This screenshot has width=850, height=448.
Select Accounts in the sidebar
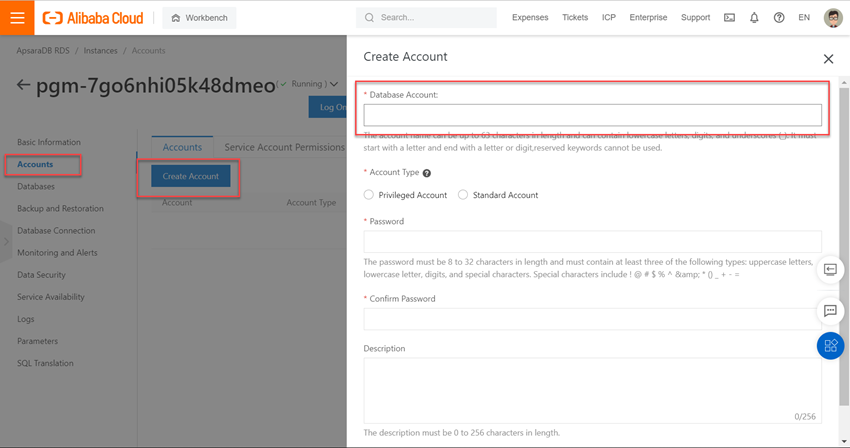coord(35,164)
